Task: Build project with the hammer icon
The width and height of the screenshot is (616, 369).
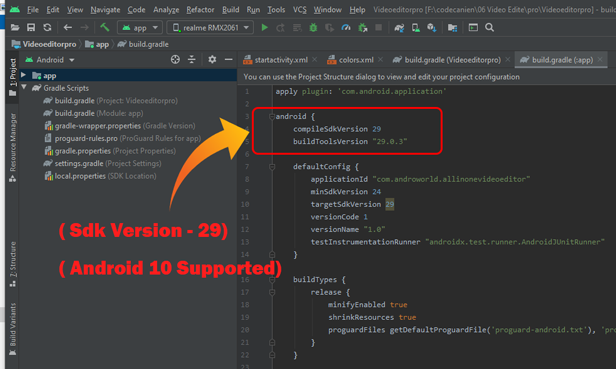Action: coord(104,27)
